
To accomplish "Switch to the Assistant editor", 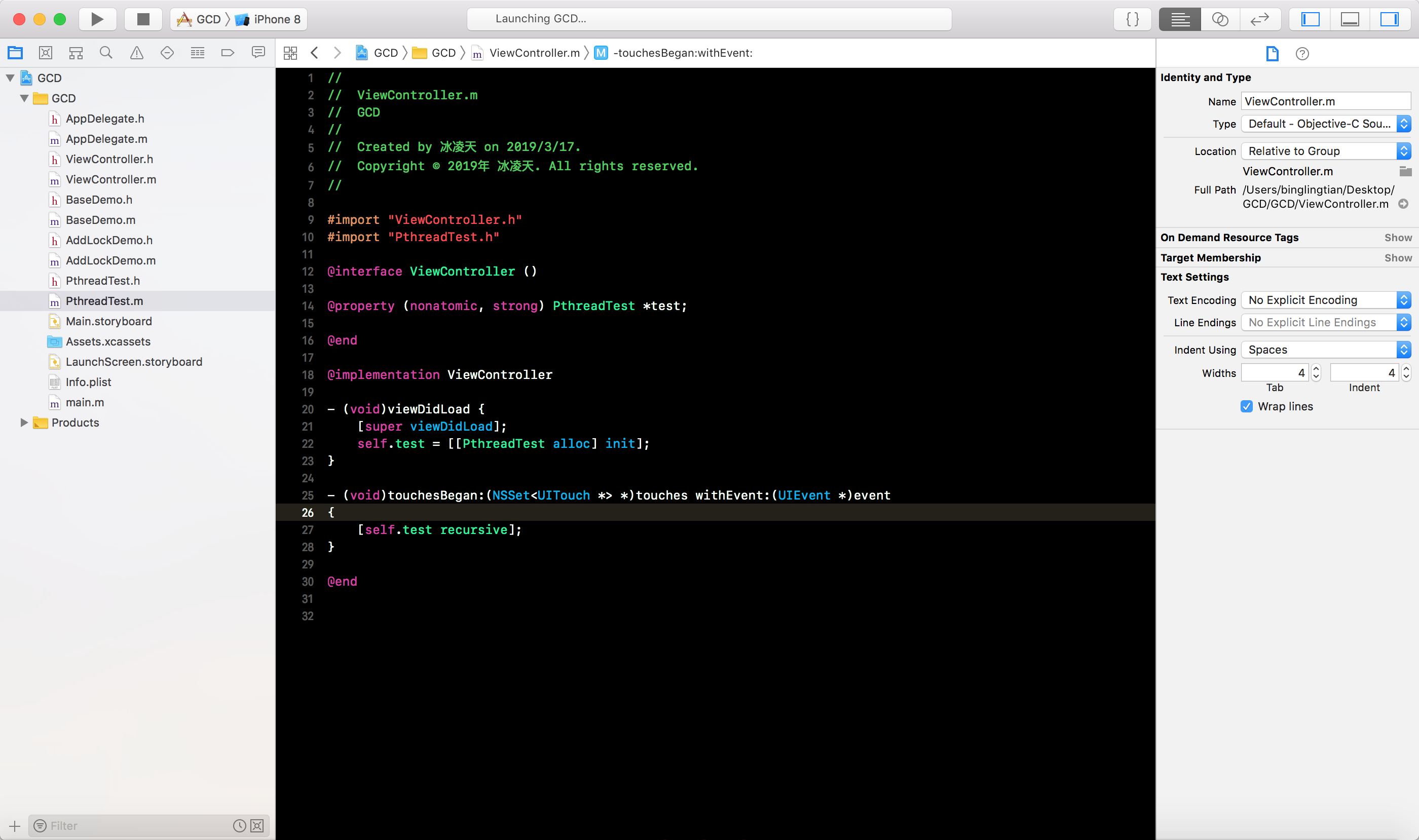I will pyautogui.click(x=1220, y=19).
